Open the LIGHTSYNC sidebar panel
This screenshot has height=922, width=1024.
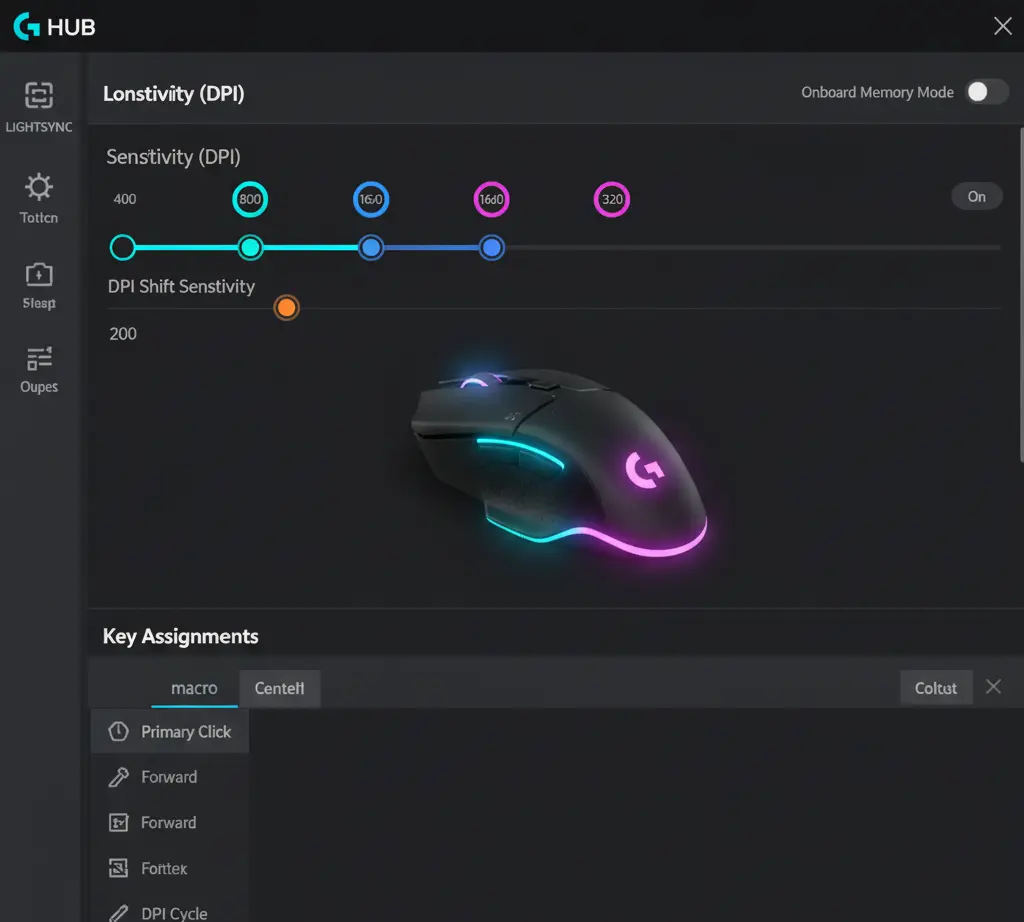pos(38,97)
